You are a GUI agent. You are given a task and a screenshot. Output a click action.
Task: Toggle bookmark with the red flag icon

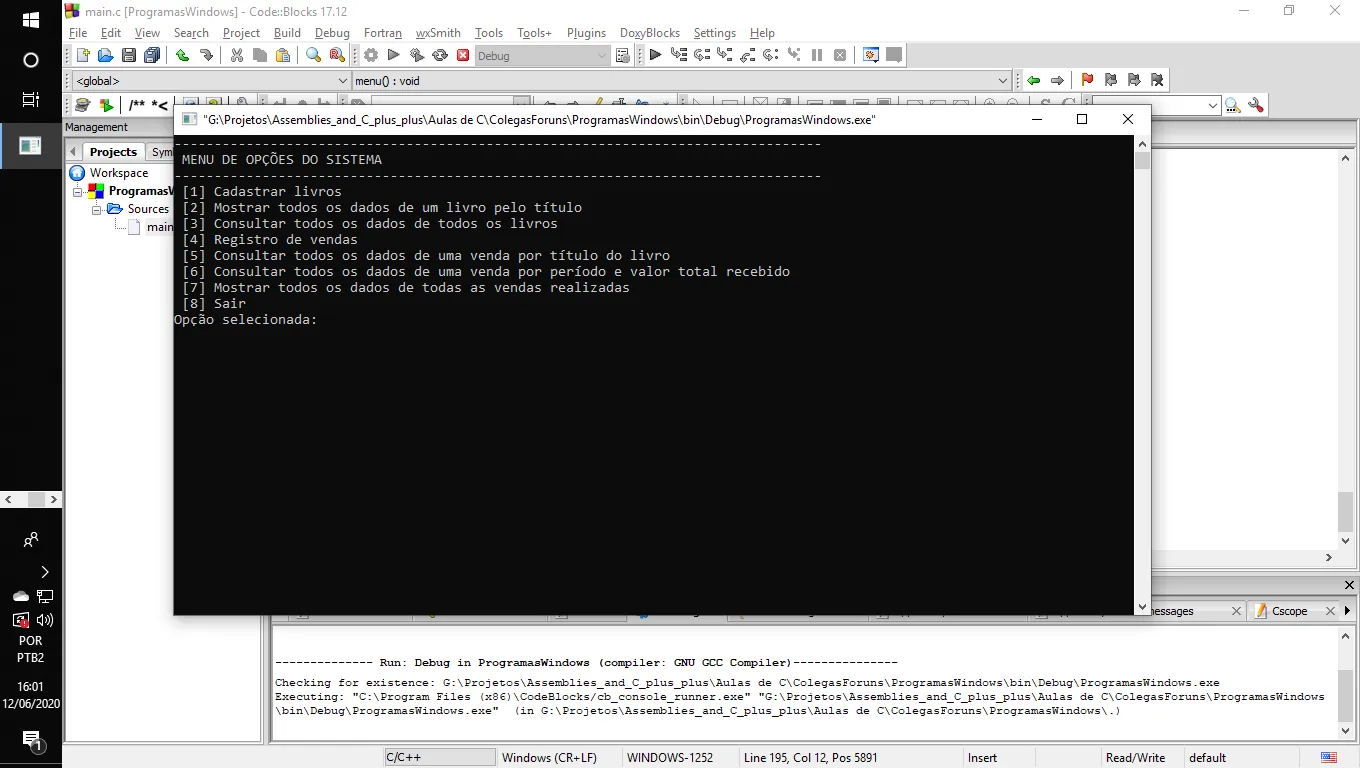[1087, 80]
